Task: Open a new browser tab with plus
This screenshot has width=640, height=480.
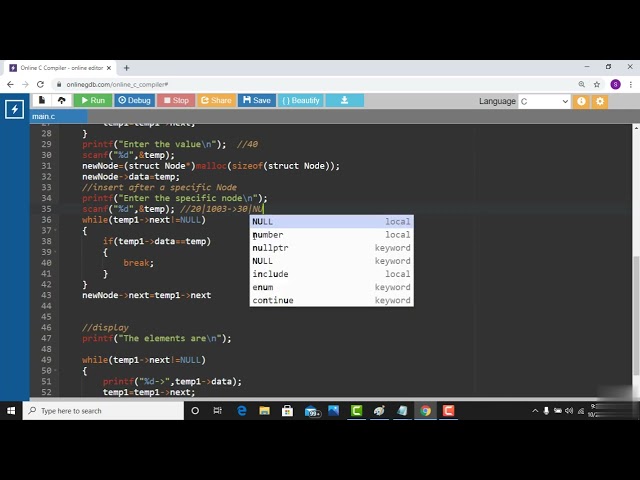Action: pos(127,68)
